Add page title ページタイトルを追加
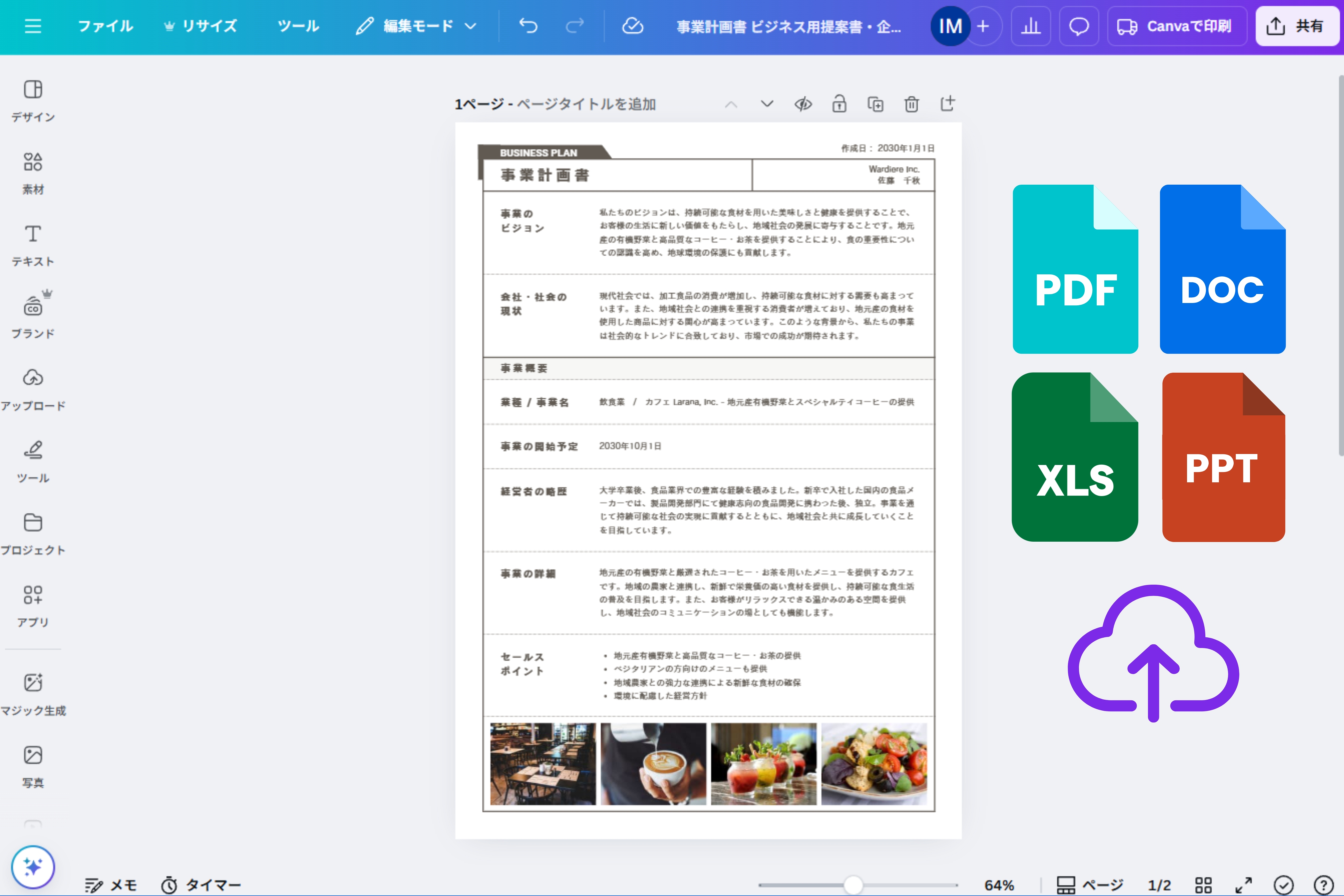1344x896 pixels. (x=586, y=104)
